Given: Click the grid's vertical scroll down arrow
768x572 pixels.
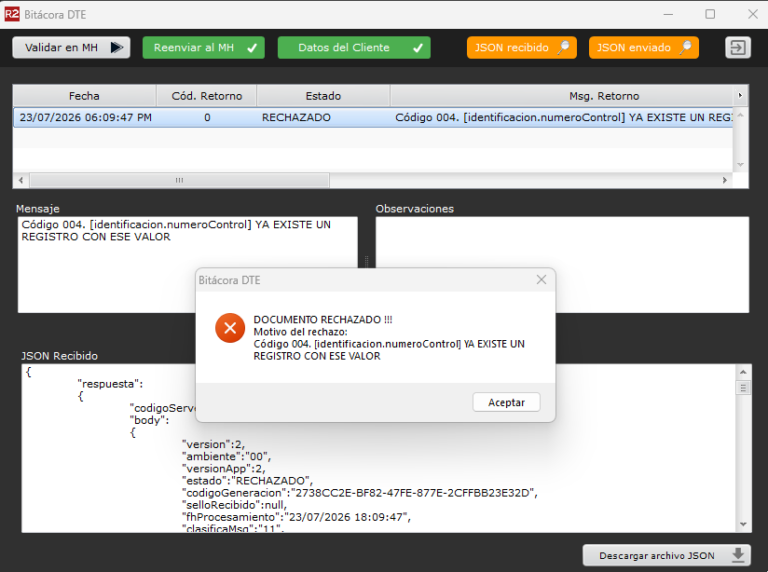Looking at the screenshot, I should pyautogui.click(x=741, y=165).
